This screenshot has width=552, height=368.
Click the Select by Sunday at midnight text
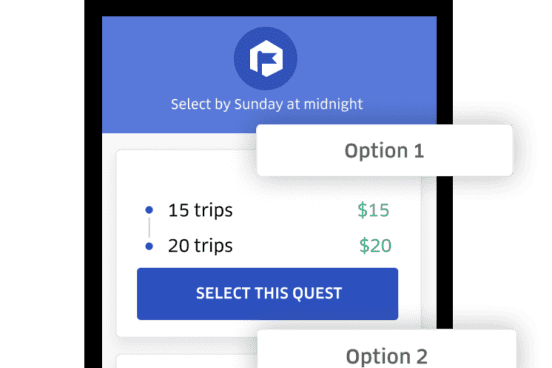pyautogui.click(x=267, y=104)
